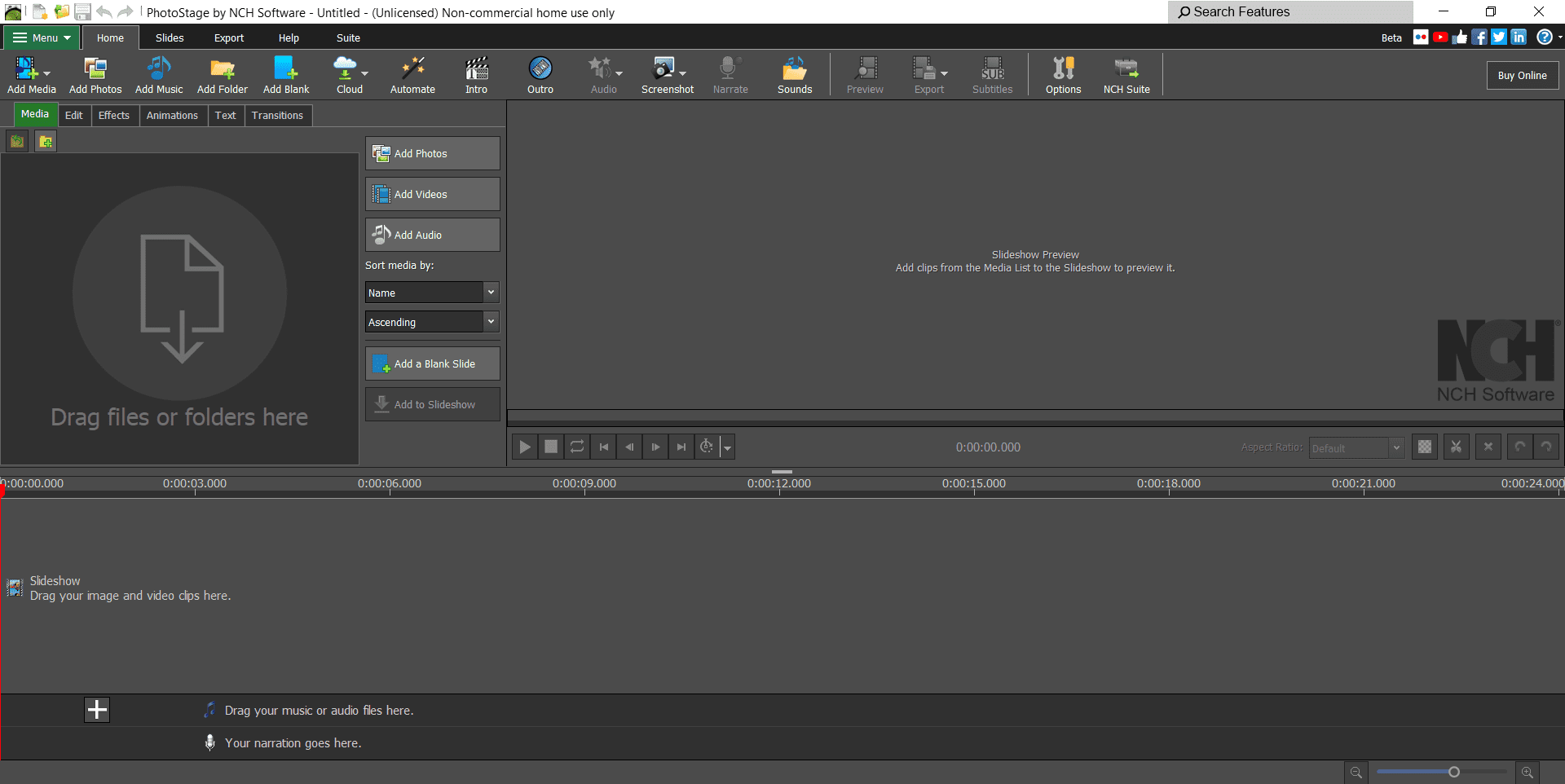The image size is (1565, 784).
Task: Click the Add Music toolbar icon
Action: (x=159, y=75)
